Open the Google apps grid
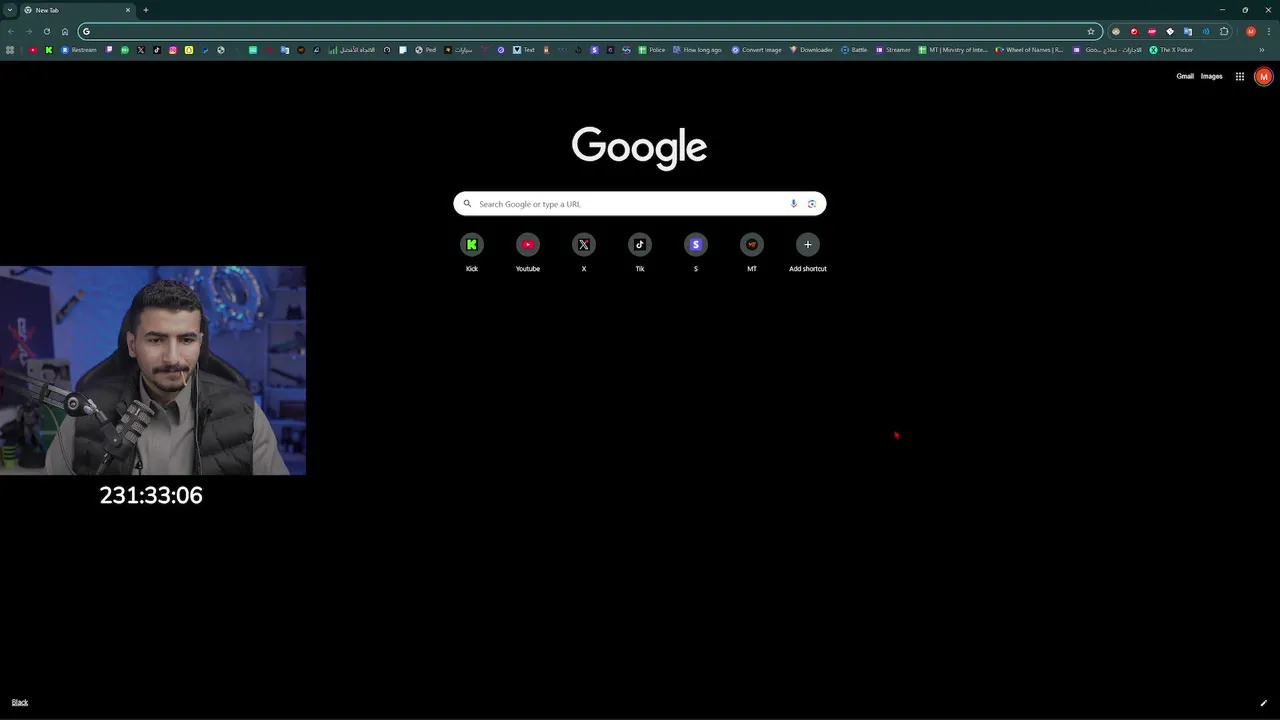1280x720 pixels. click(x=1240, y=76)
